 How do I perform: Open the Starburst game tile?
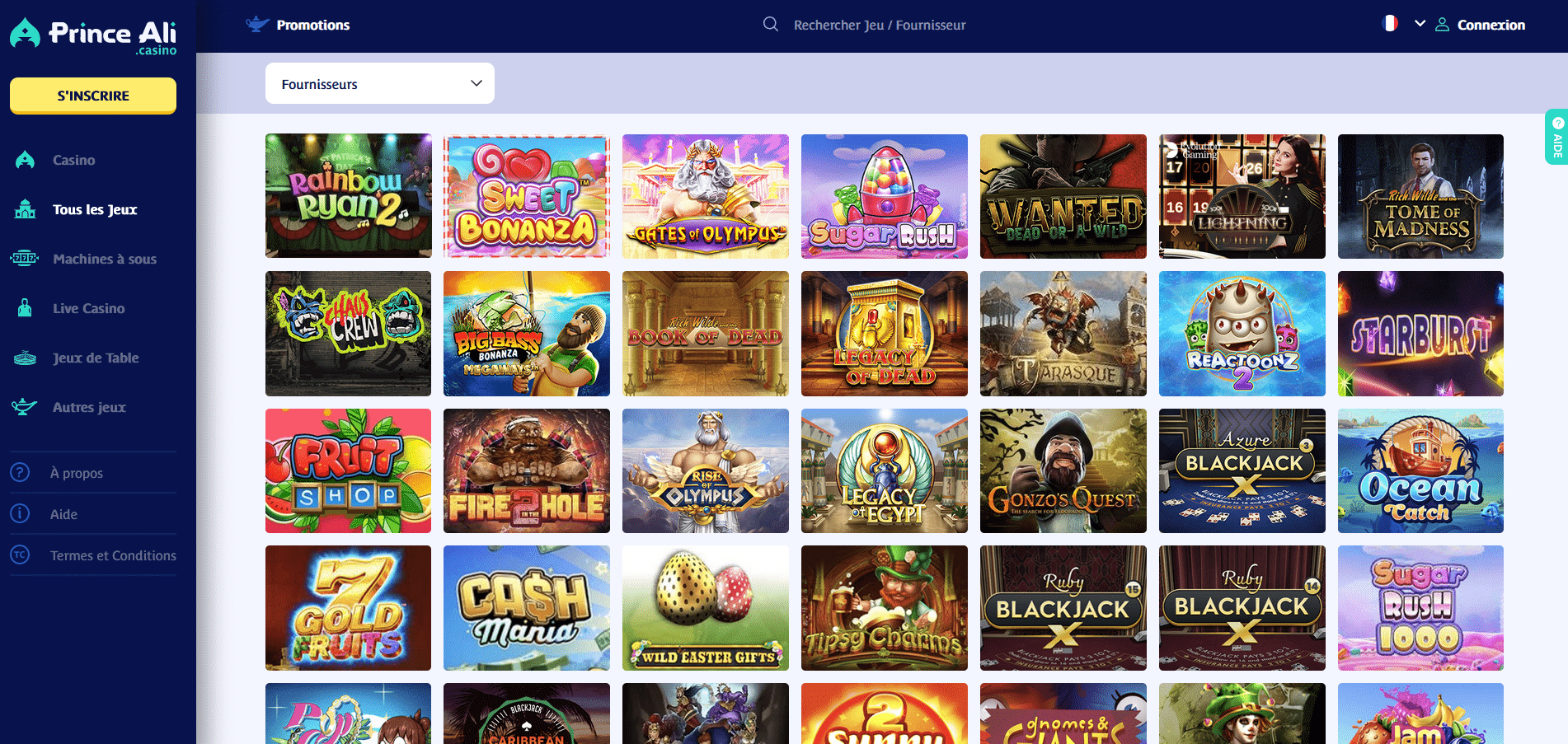tap(1420, 334)
